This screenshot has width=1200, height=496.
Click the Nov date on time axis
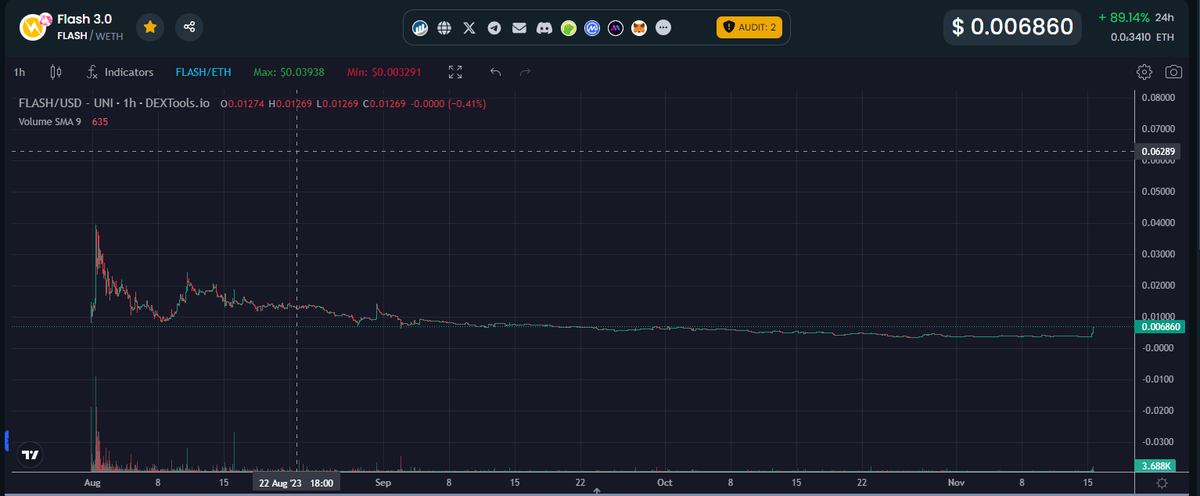[958, 482]
